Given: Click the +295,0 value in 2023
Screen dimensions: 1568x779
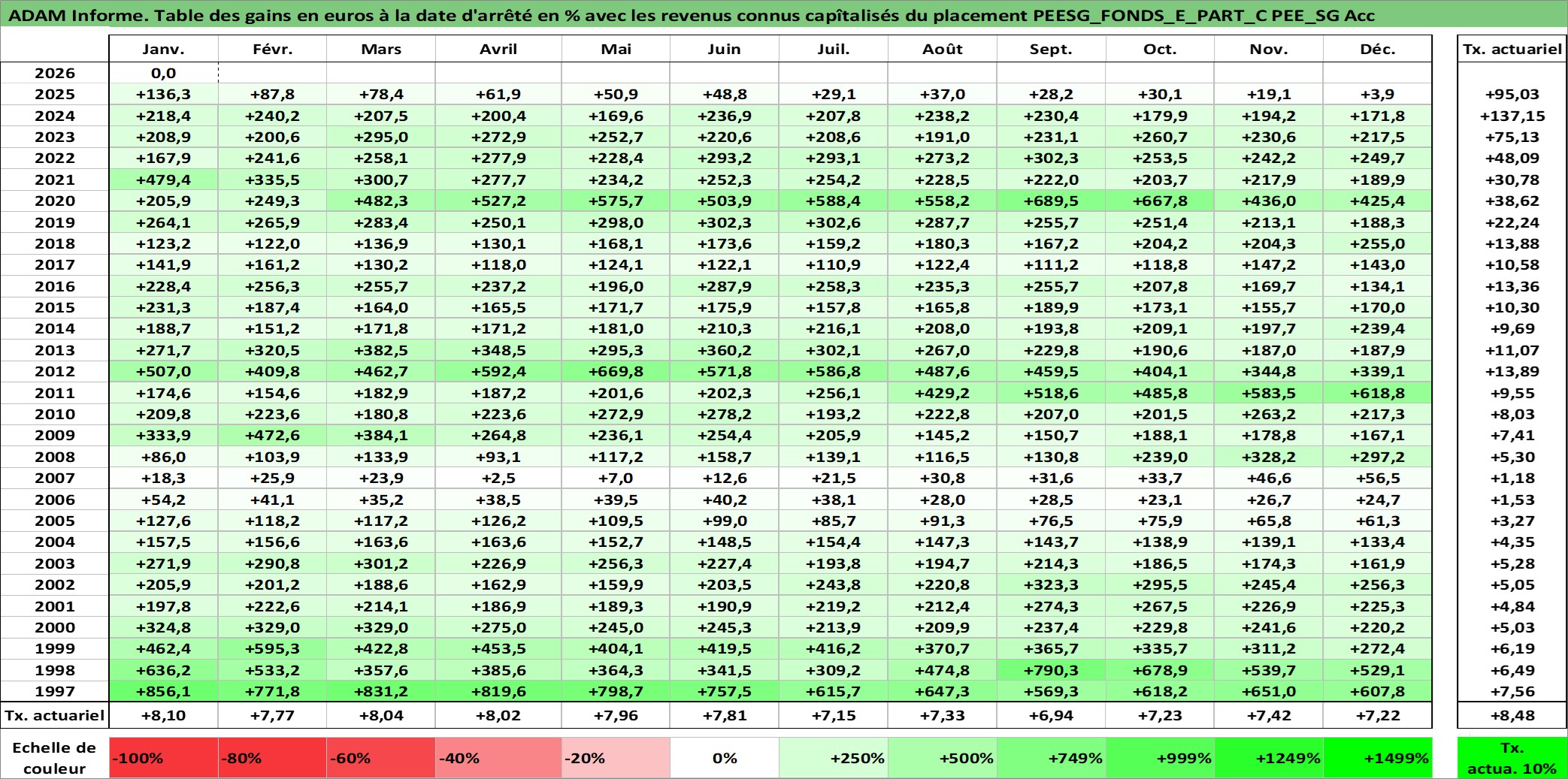Looking at the screenshot, I should coord(381,137).
